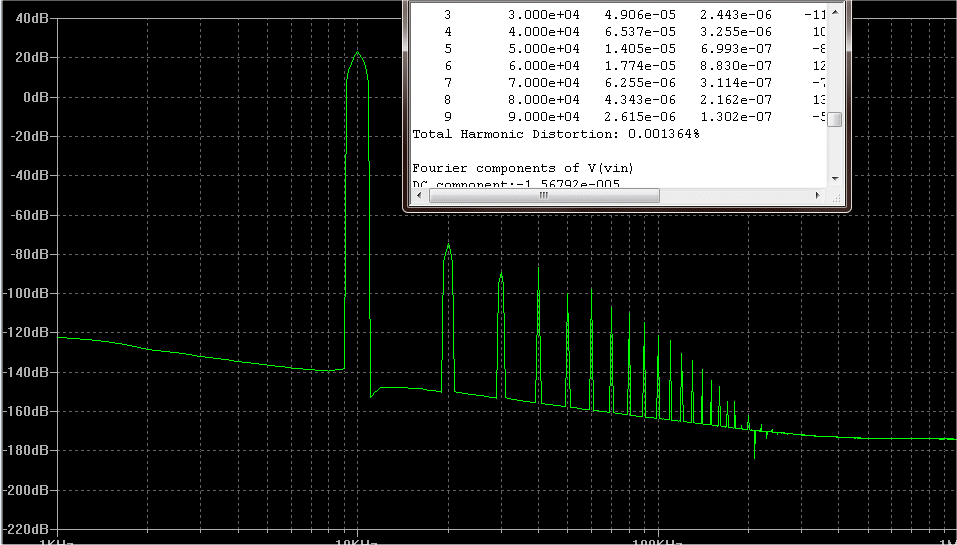
Task: Click the horizontal scrollbar left arrow
Action: click(x=419, y=195)
